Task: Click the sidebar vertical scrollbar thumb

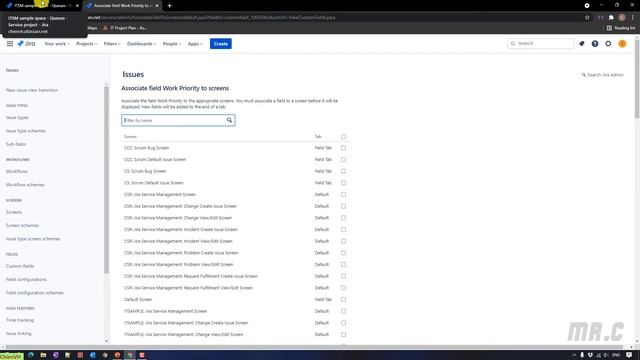Action: [x=107, y=180]
